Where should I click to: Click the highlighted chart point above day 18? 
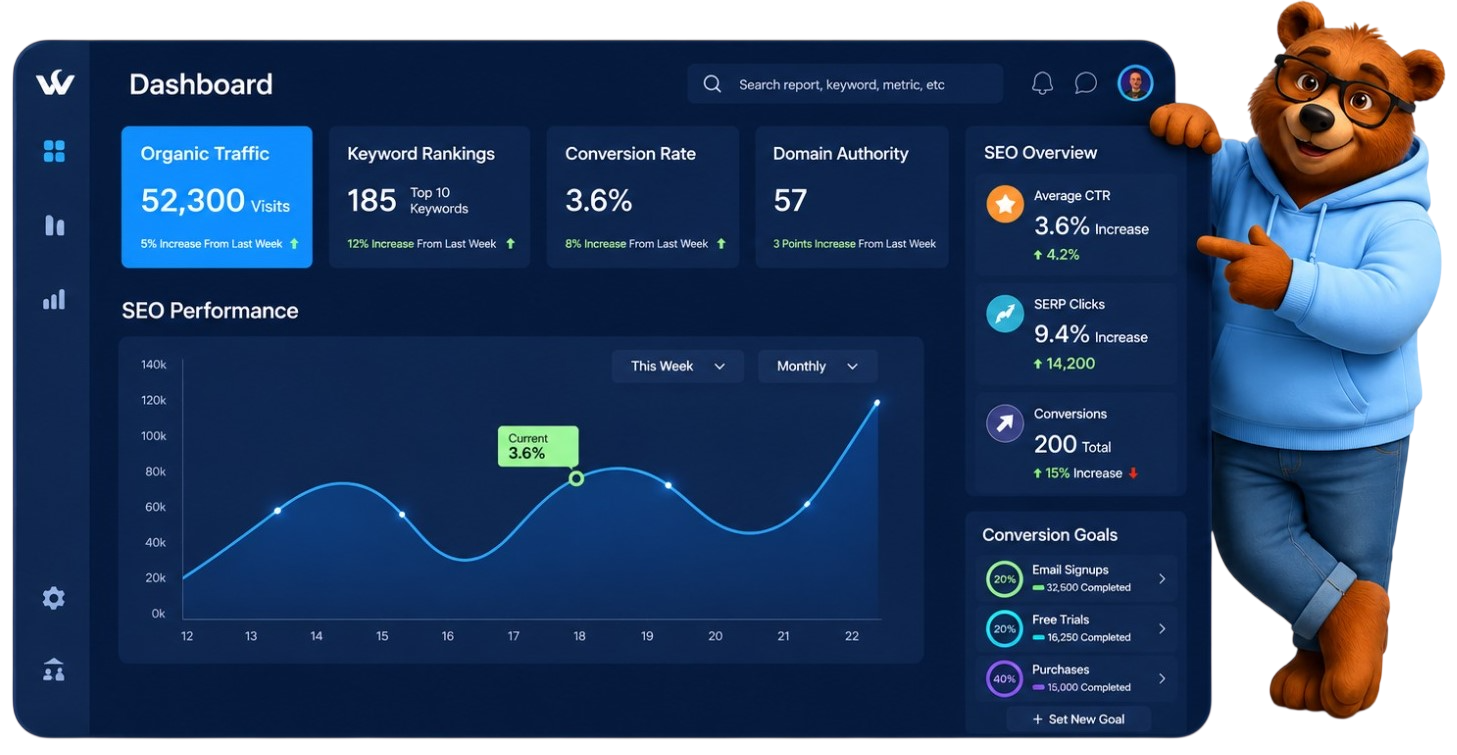tap(576, 479)
